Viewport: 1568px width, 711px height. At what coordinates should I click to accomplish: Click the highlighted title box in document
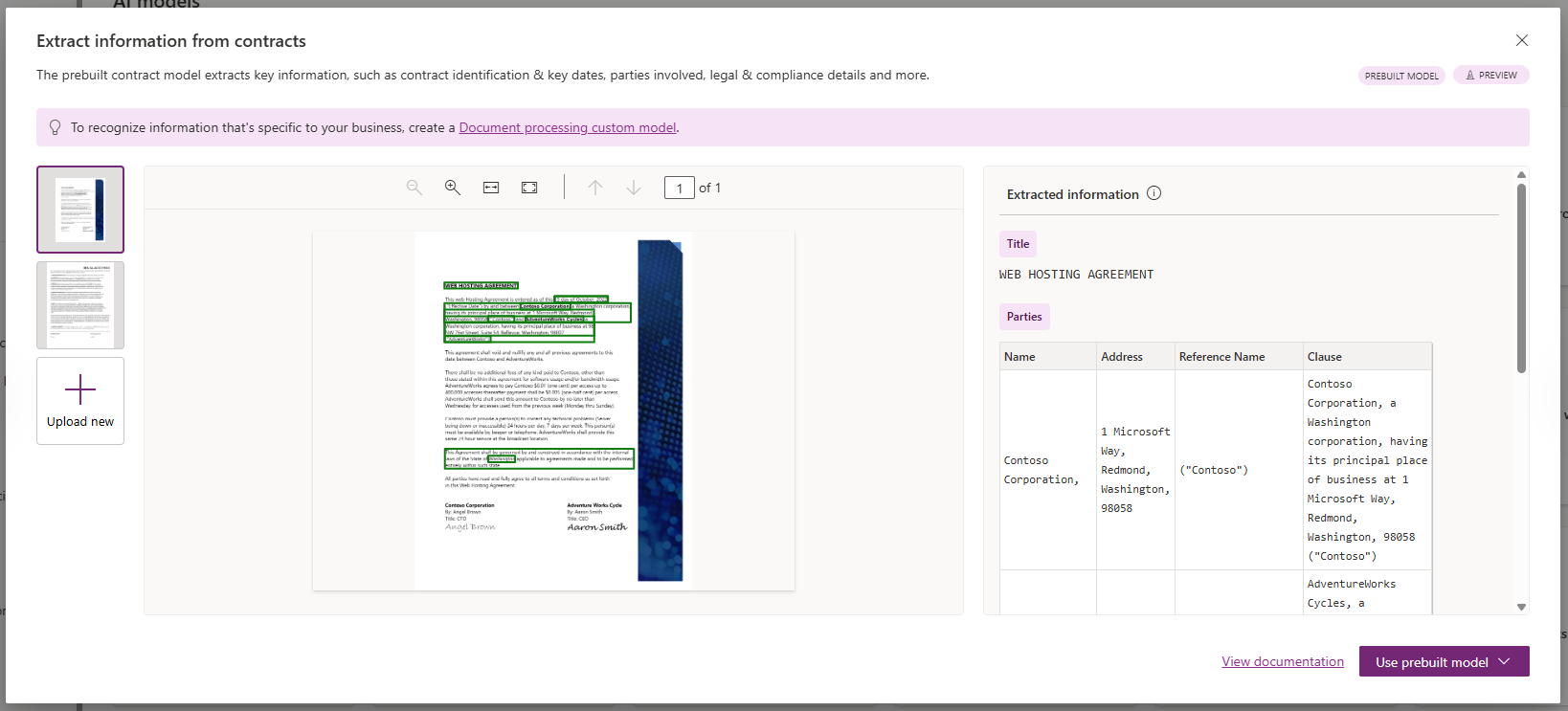coord(481,285)
